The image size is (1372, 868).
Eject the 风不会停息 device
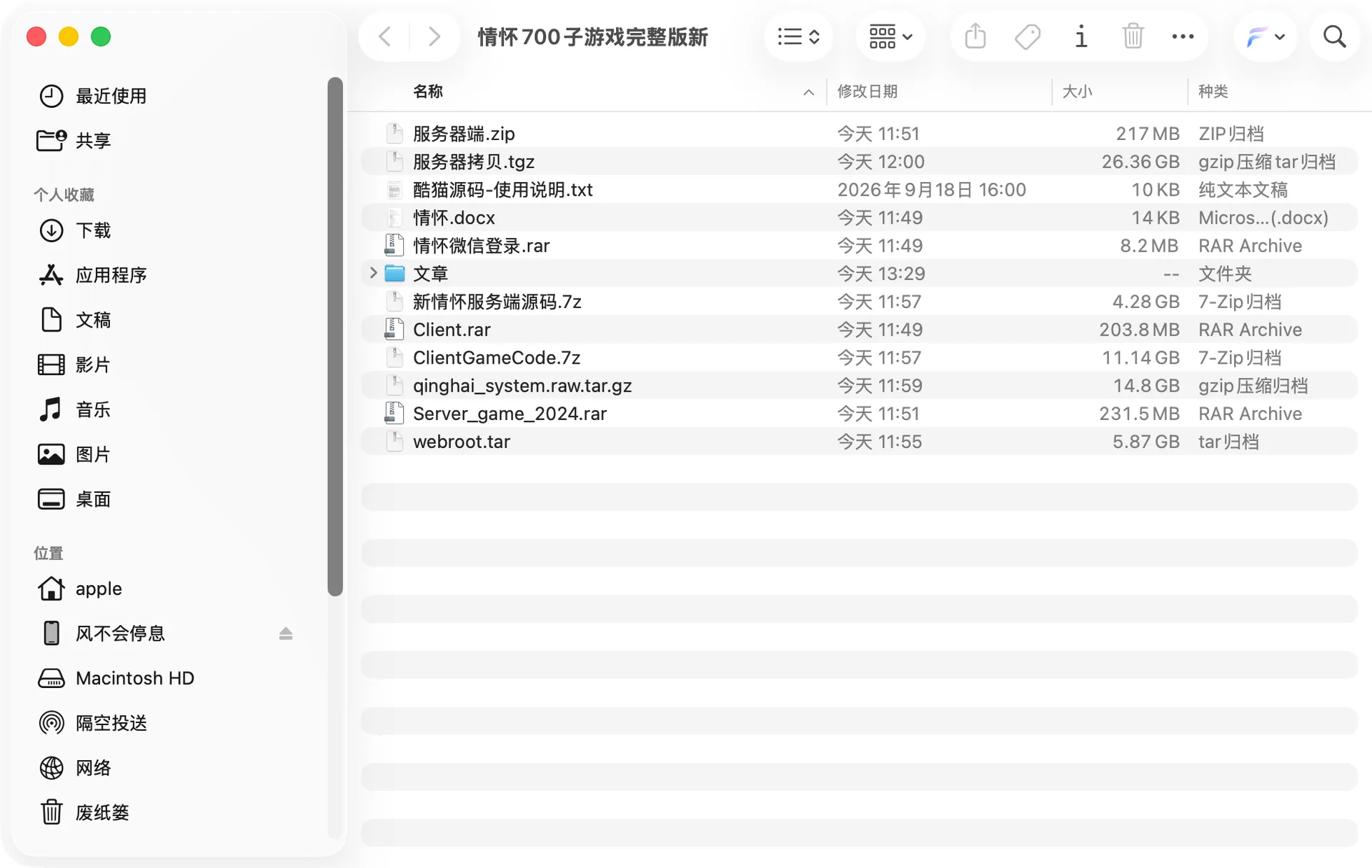286,634
